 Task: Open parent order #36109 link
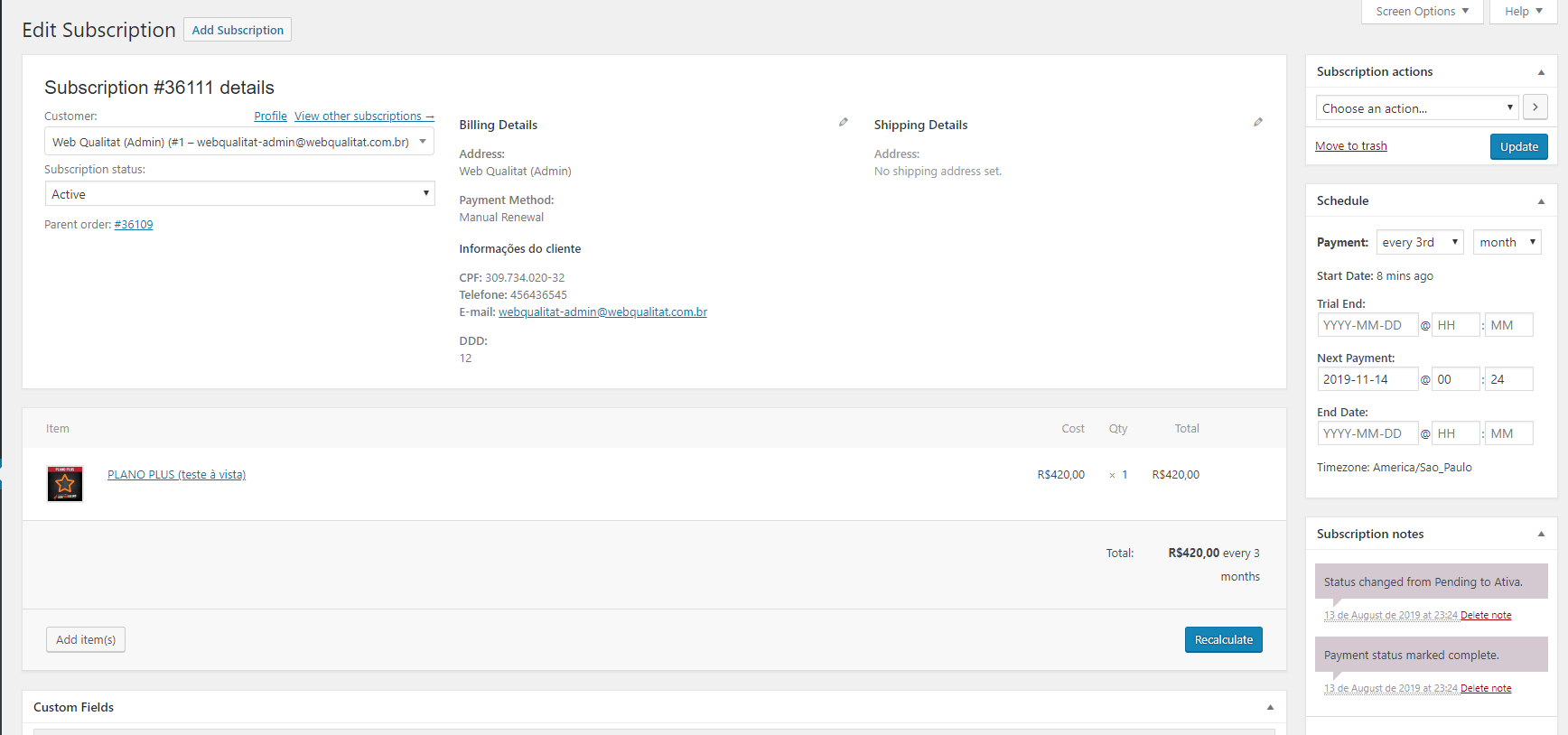pos(134,225)
